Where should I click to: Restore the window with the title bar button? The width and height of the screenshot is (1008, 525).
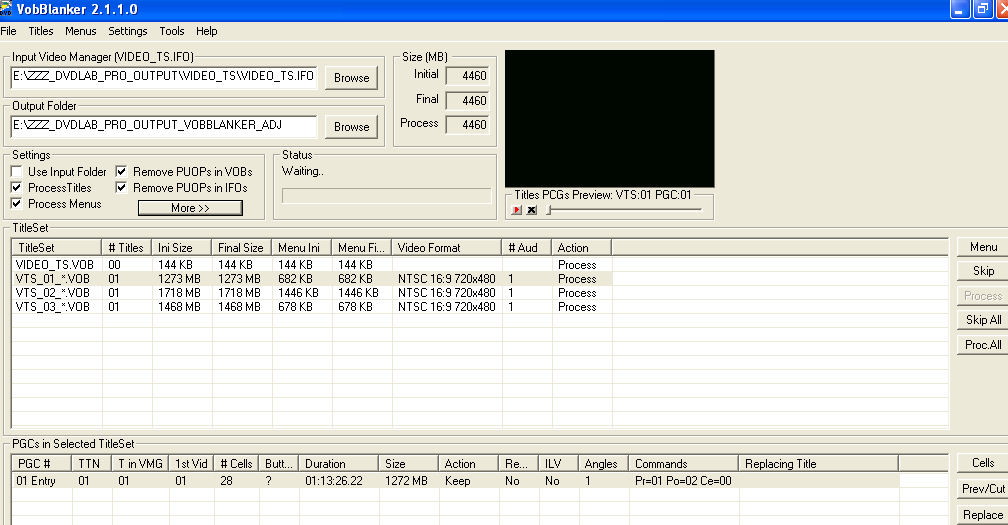pos(983,10)
